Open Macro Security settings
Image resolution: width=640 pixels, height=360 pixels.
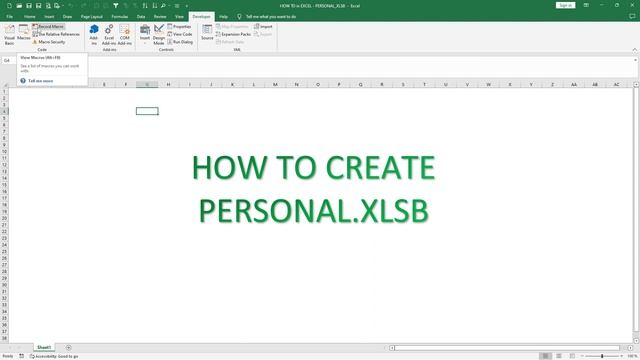coord(49,42)
